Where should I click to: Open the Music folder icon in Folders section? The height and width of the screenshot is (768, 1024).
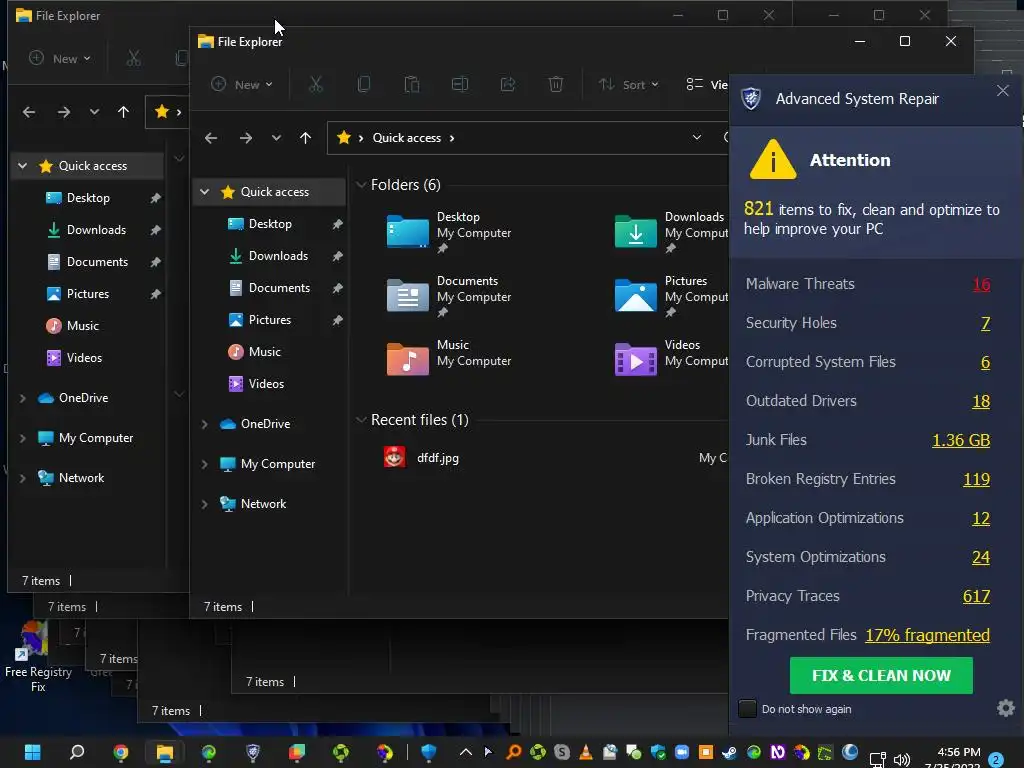tap(408, 359)
